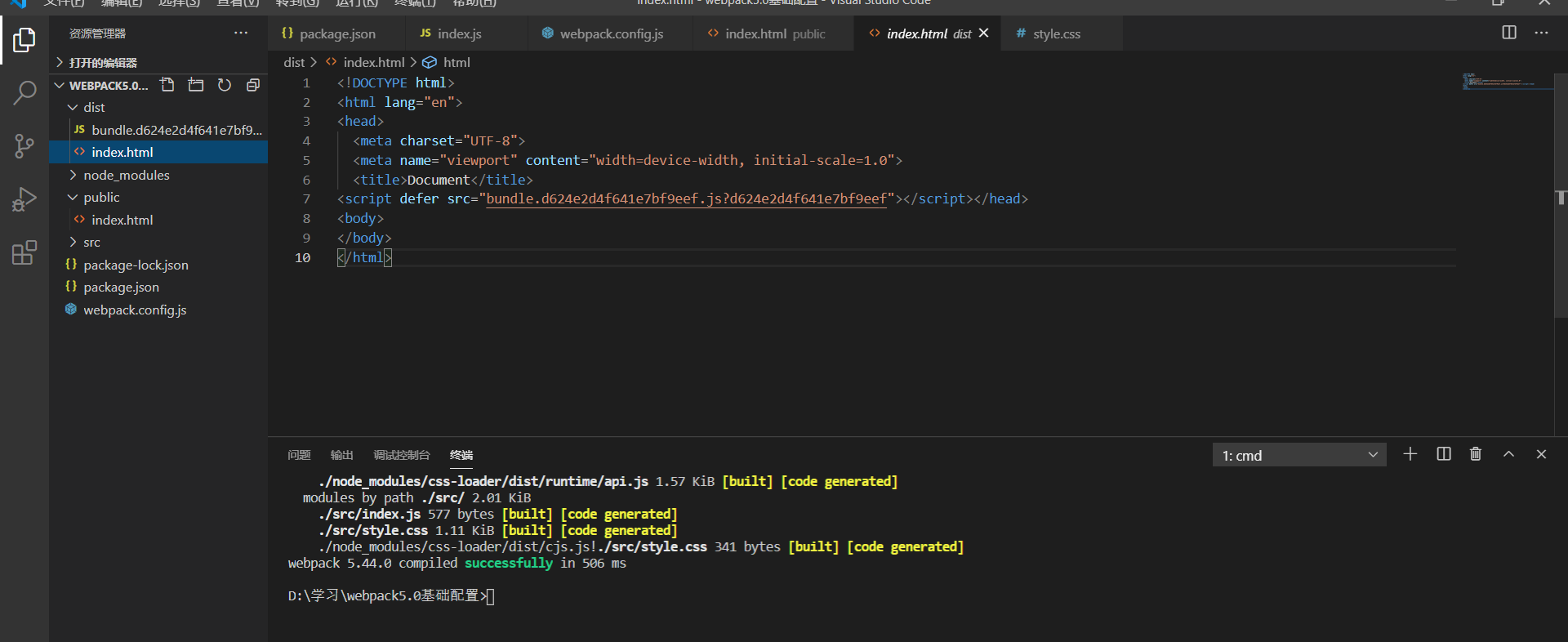1568x642 pixels.
Task: Kill the terminal with trash icon
Action: 1476,454
